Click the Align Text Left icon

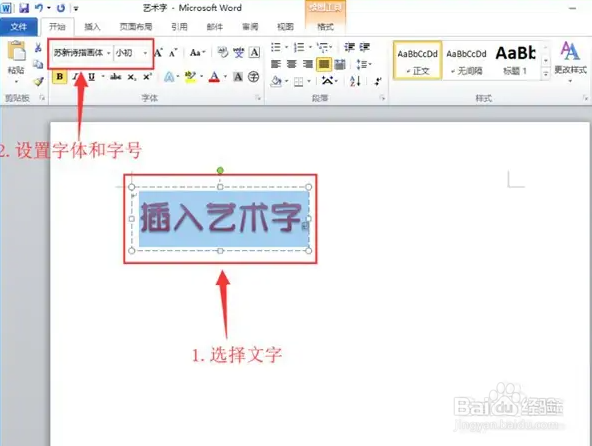(x=276, y=64)
